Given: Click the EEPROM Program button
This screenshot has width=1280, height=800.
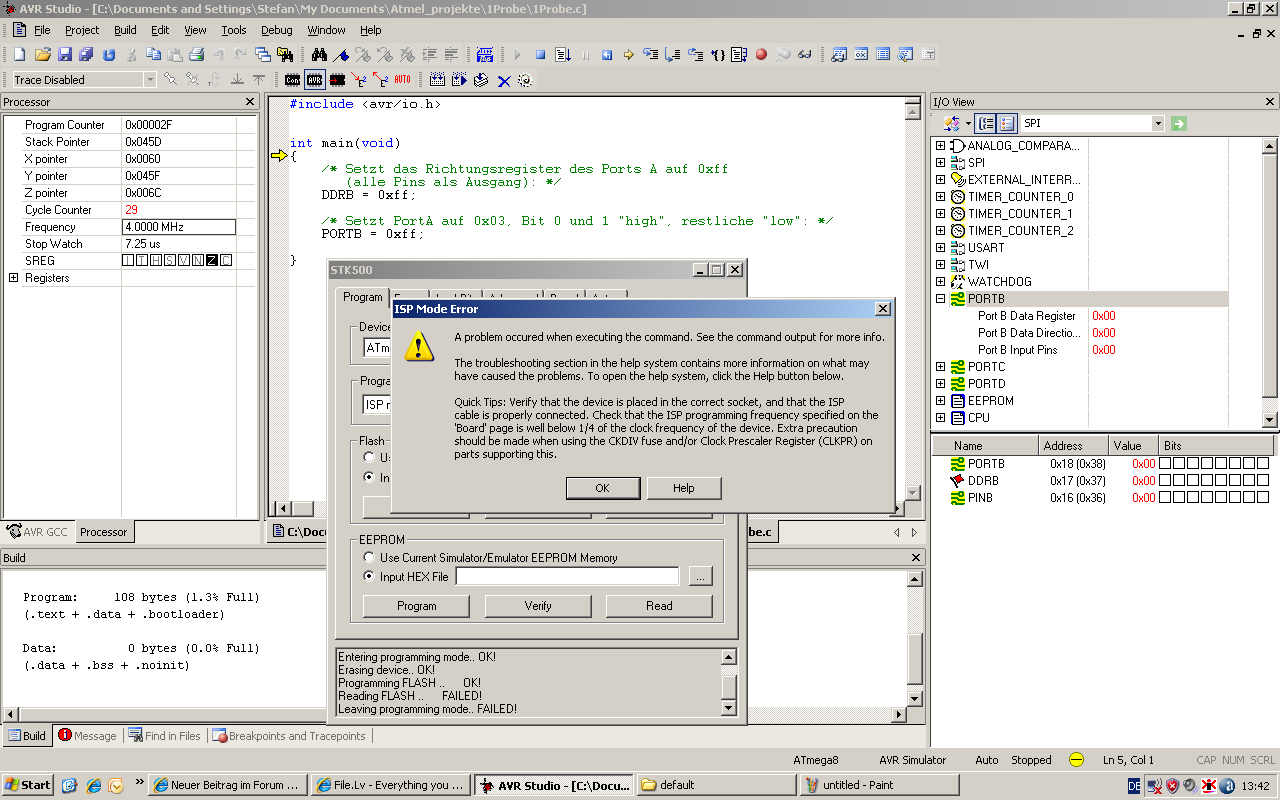Looking at the screenshot, I should [417, 606].
